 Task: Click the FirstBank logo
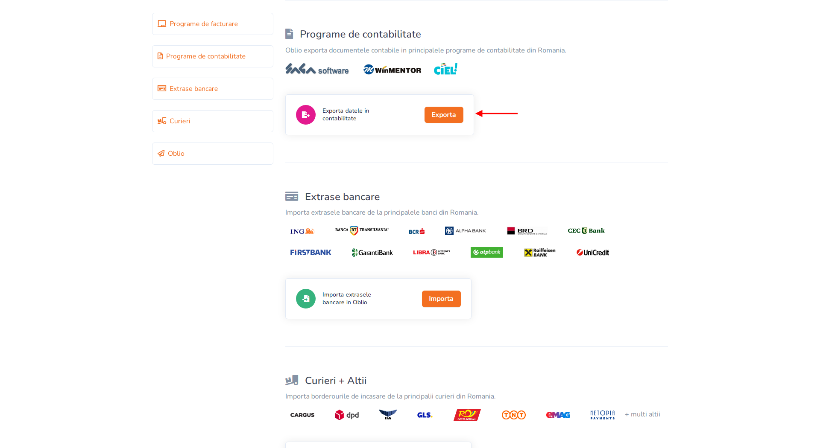311,252
